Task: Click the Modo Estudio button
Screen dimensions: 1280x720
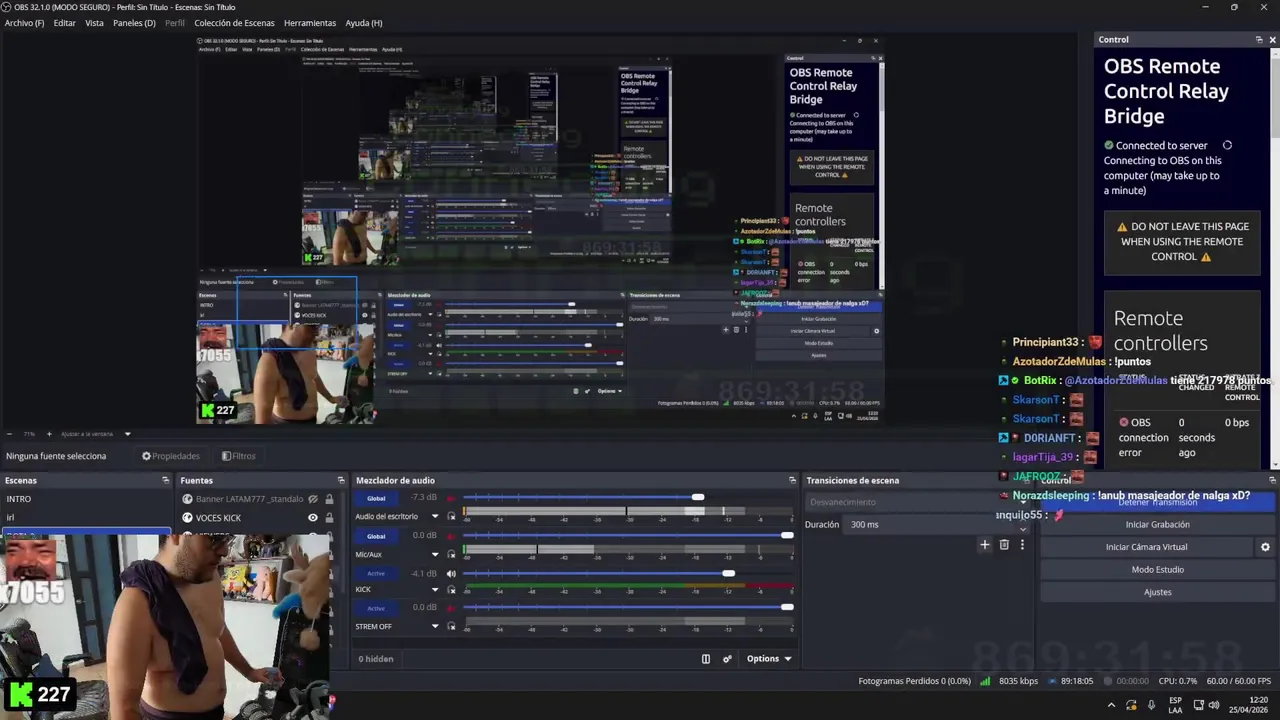Action: tap(1157, 570)
